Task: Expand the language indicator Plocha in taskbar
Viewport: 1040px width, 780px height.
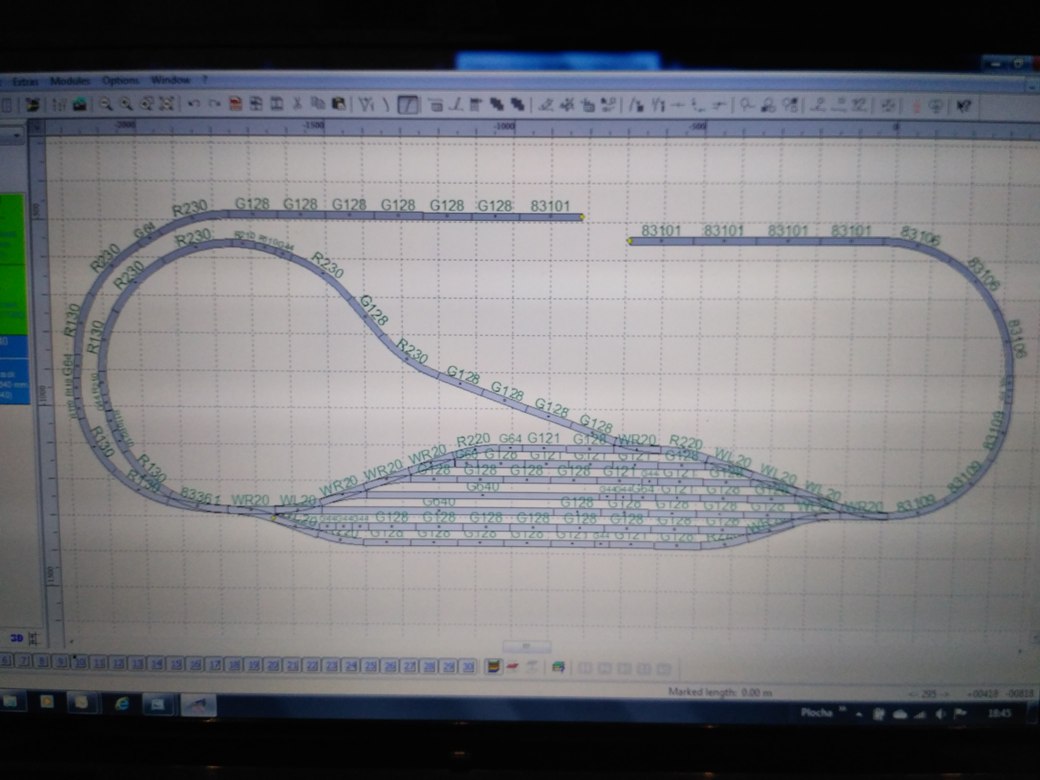Action: click(x=819, y=713)
